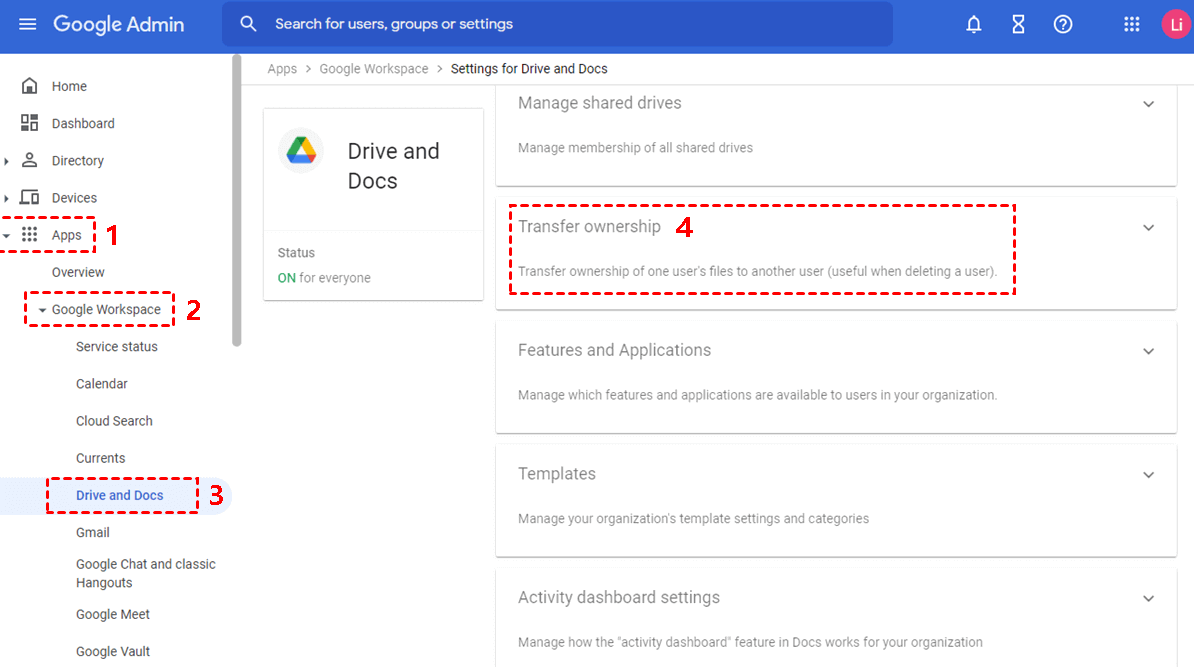Open the help question mark icon

[x=1063, y=24]
